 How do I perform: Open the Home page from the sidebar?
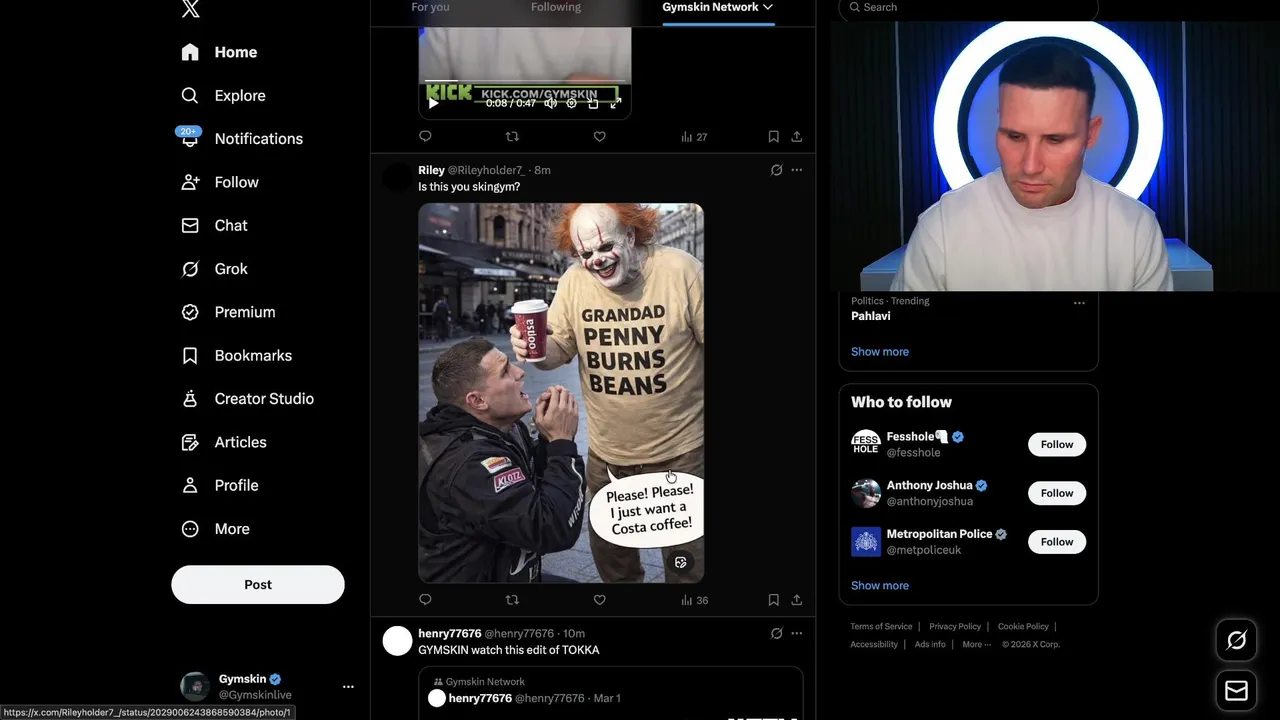219,52
